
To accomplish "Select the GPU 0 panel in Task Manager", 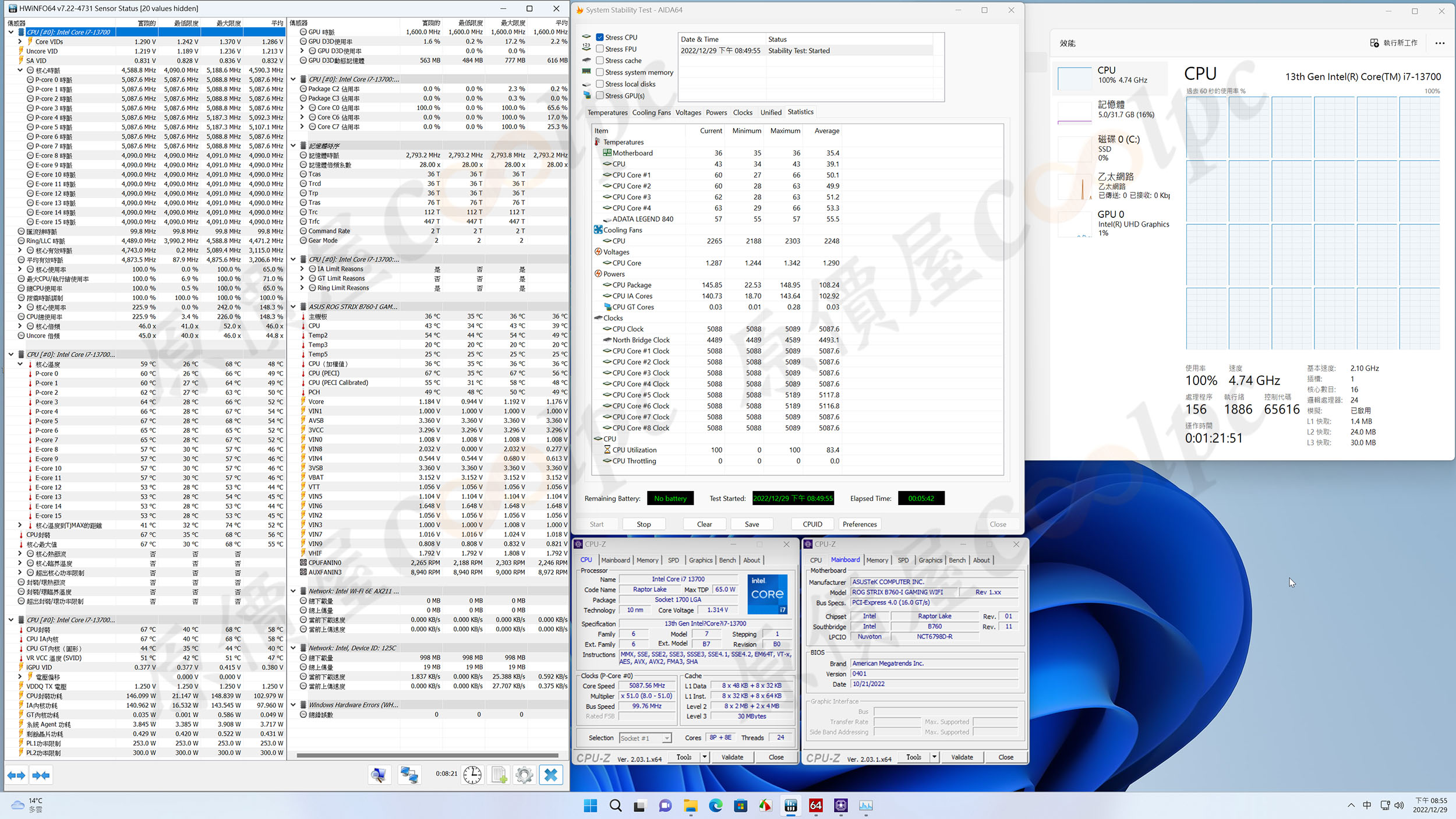I will click(1112, 223).
